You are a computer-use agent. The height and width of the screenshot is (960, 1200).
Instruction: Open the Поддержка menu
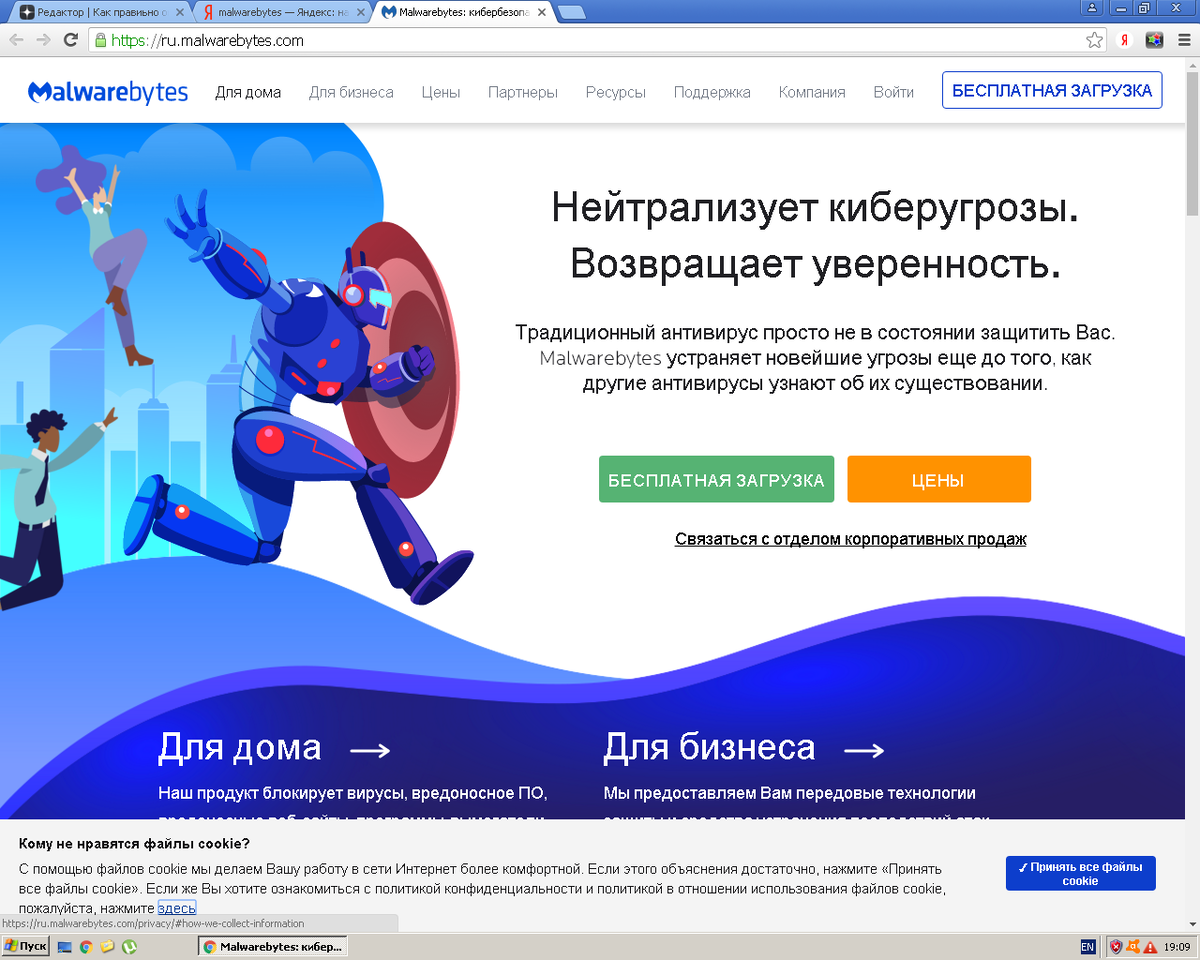pyautogui.click(x=712, y=92)
